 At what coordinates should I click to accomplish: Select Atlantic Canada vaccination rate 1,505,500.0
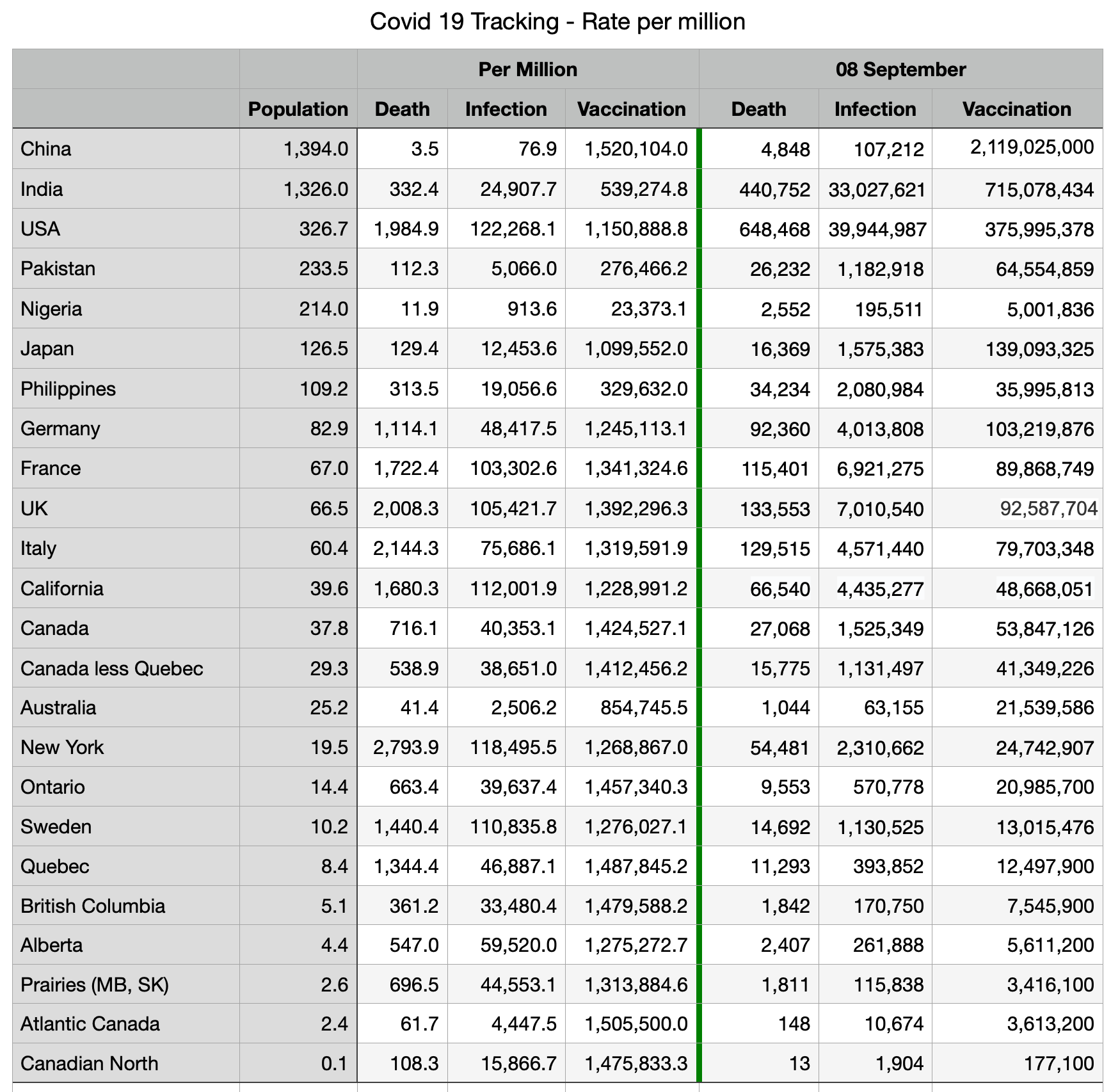point(635,1024)
